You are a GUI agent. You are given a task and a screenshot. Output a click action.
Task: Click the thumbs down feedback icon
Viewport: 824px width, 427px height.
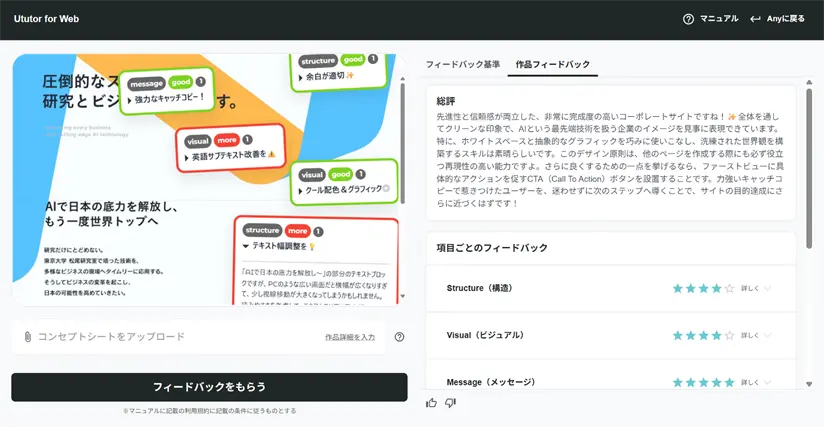[x=450, y=403]
